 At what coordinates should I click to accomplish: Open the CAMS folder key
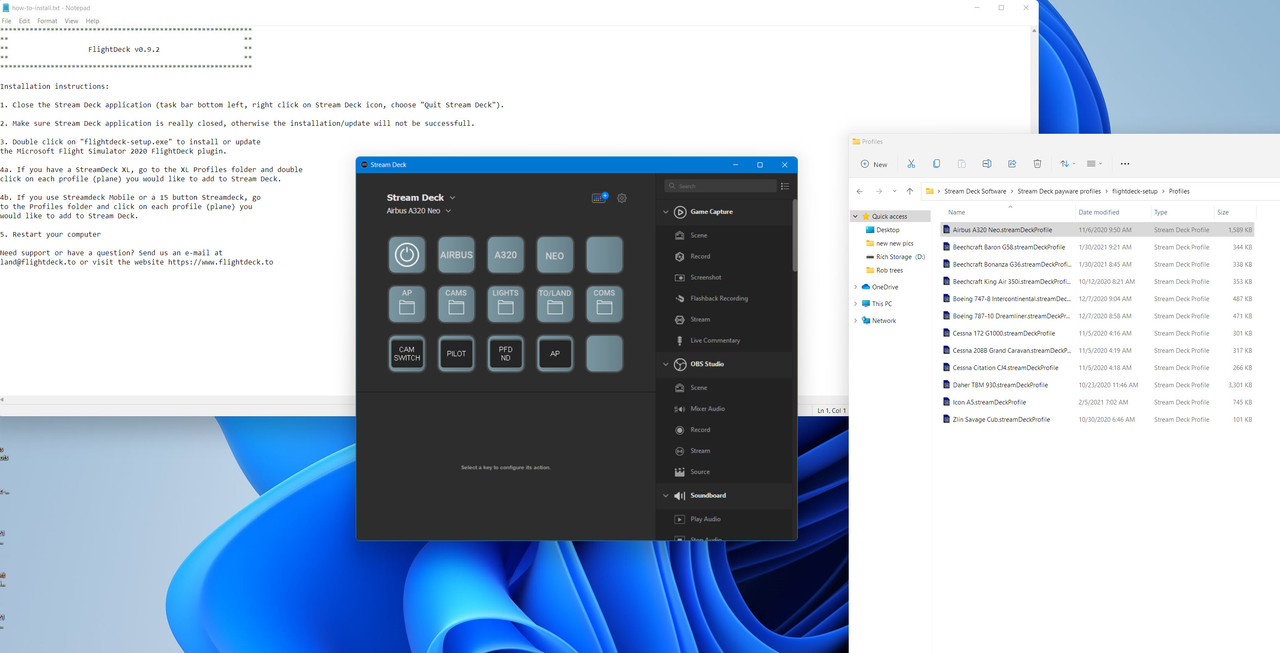coord(456,304)
